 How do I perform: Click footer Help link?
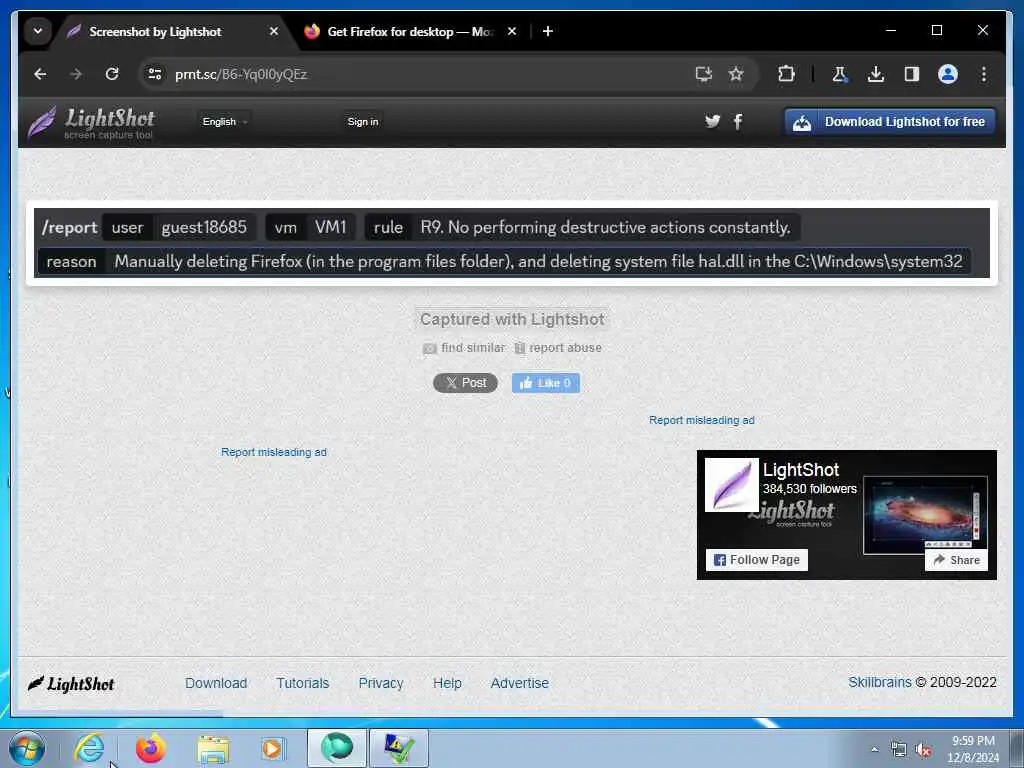point(447,683)
